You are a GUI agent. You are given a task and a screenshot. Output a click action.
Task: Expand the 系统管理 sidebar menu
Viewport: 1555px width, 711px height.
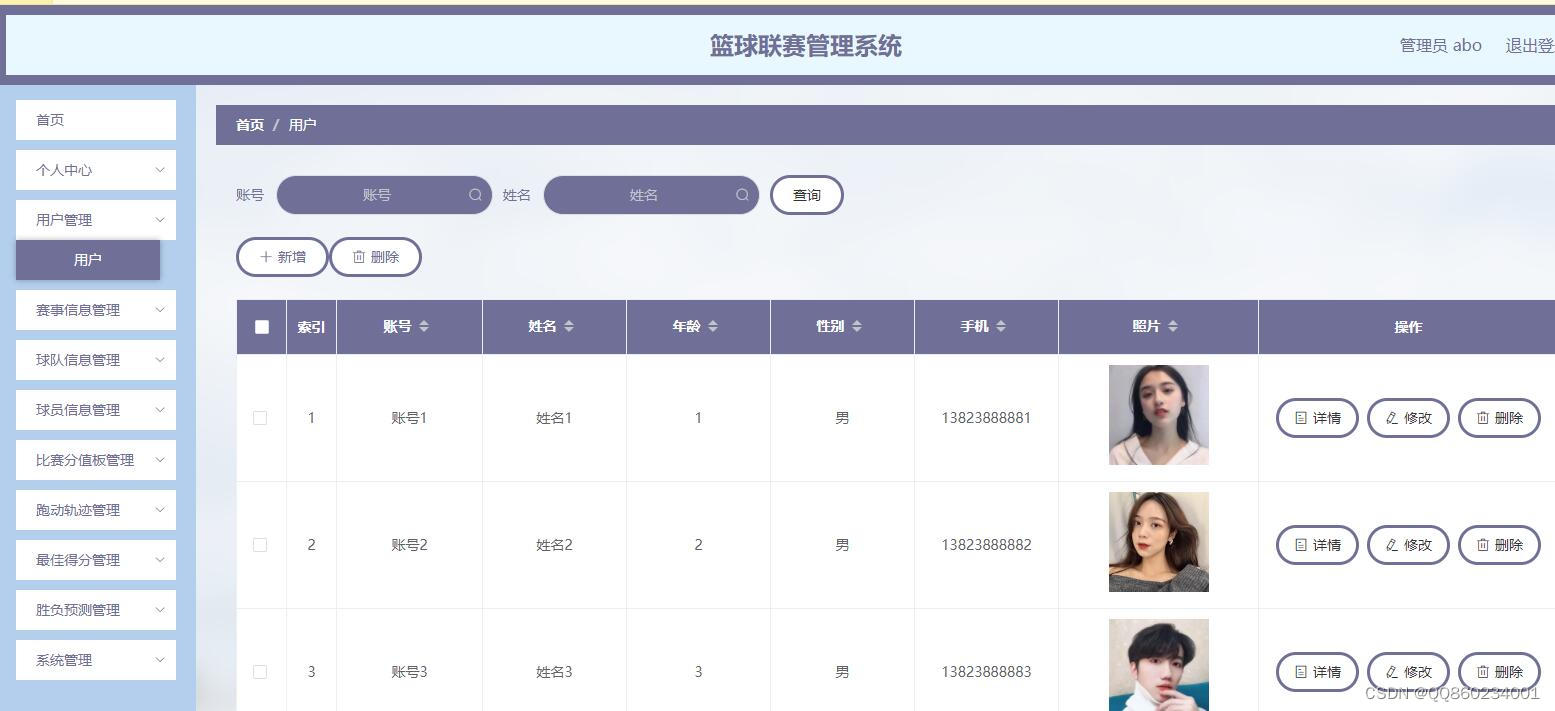(x=96, y=660)
